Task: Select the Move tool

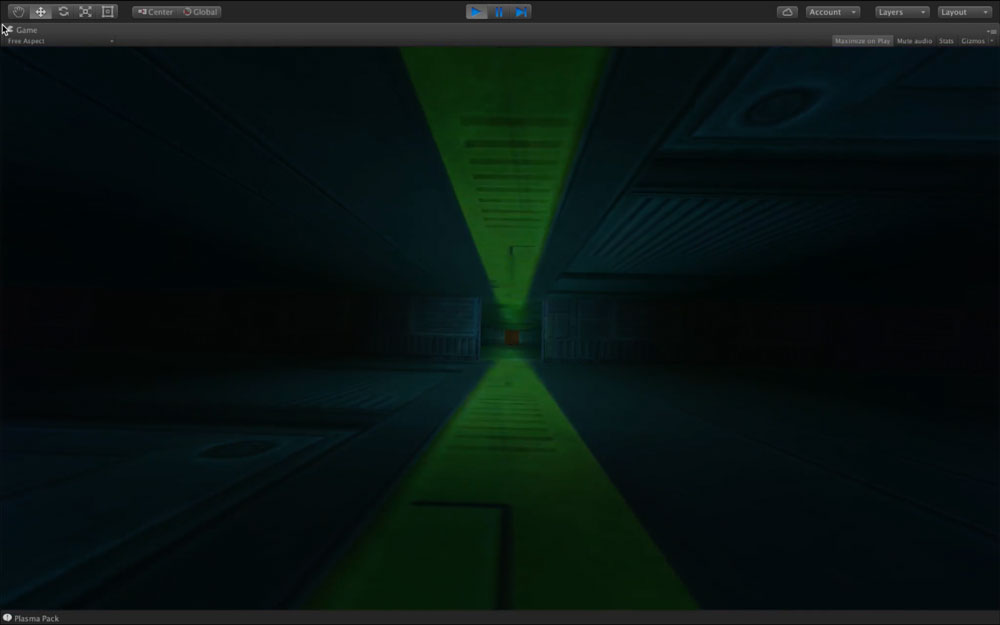Action: tap(40, 12)
